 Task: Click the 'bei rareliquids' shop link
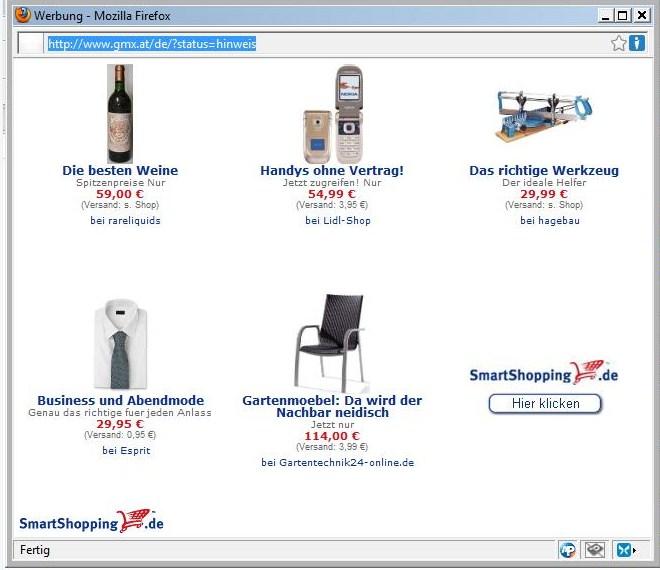pos(125,221)
